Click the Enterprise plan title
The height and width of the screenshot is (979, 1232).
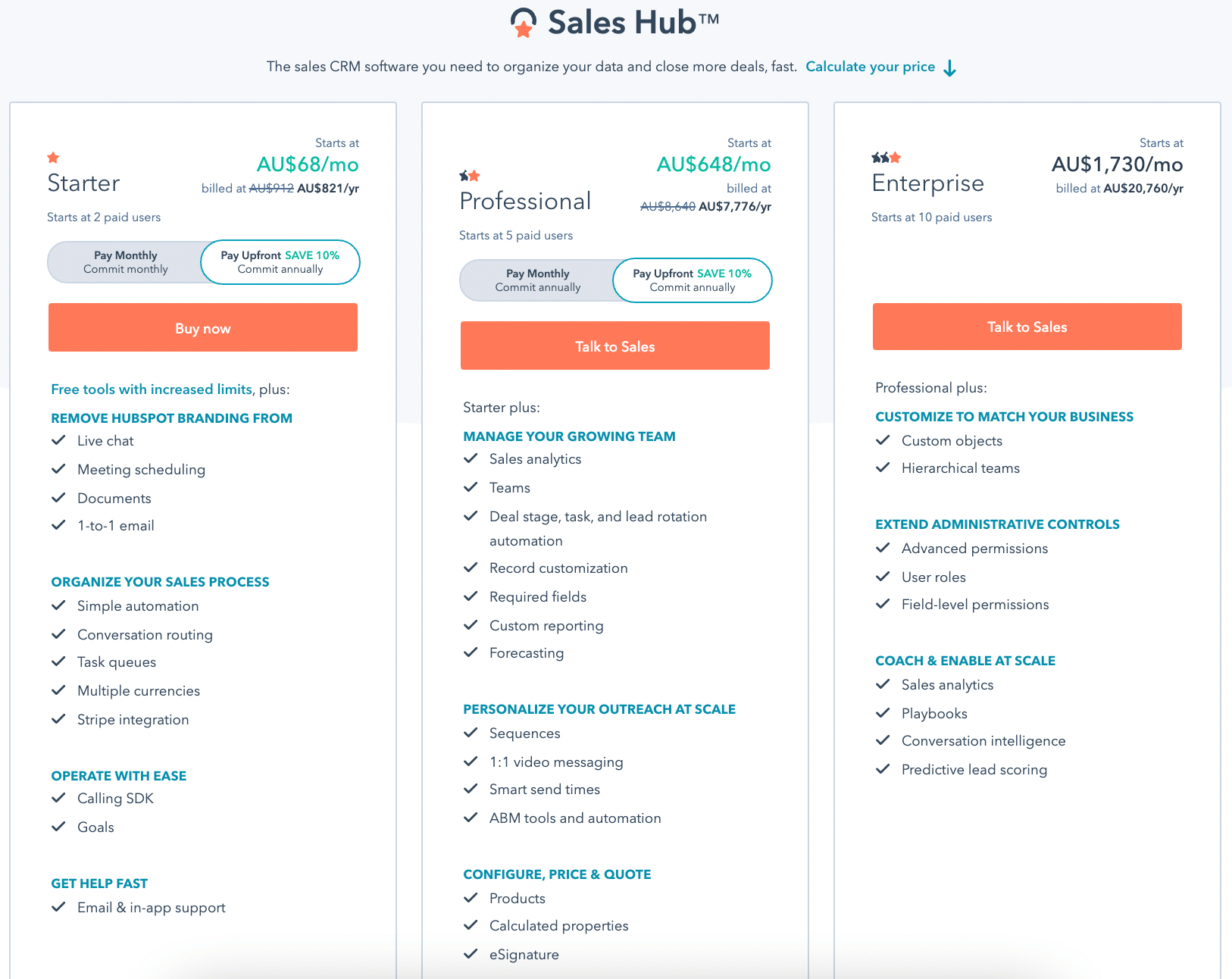(927, 183)
